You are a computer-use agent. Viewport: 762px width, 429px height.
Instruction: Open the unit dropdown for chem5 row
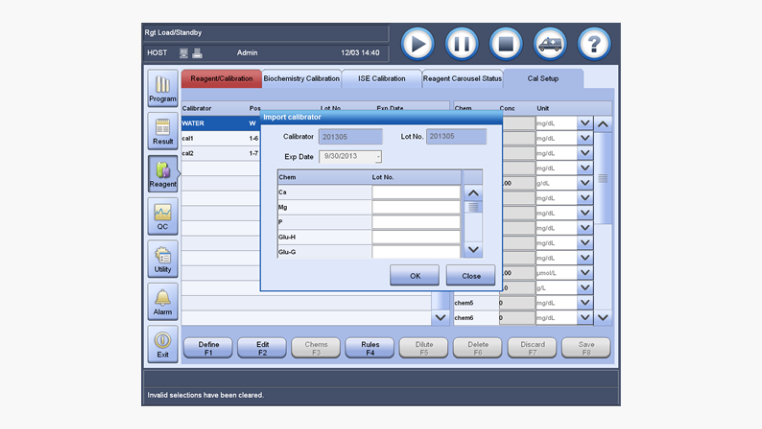pos(585,303)
